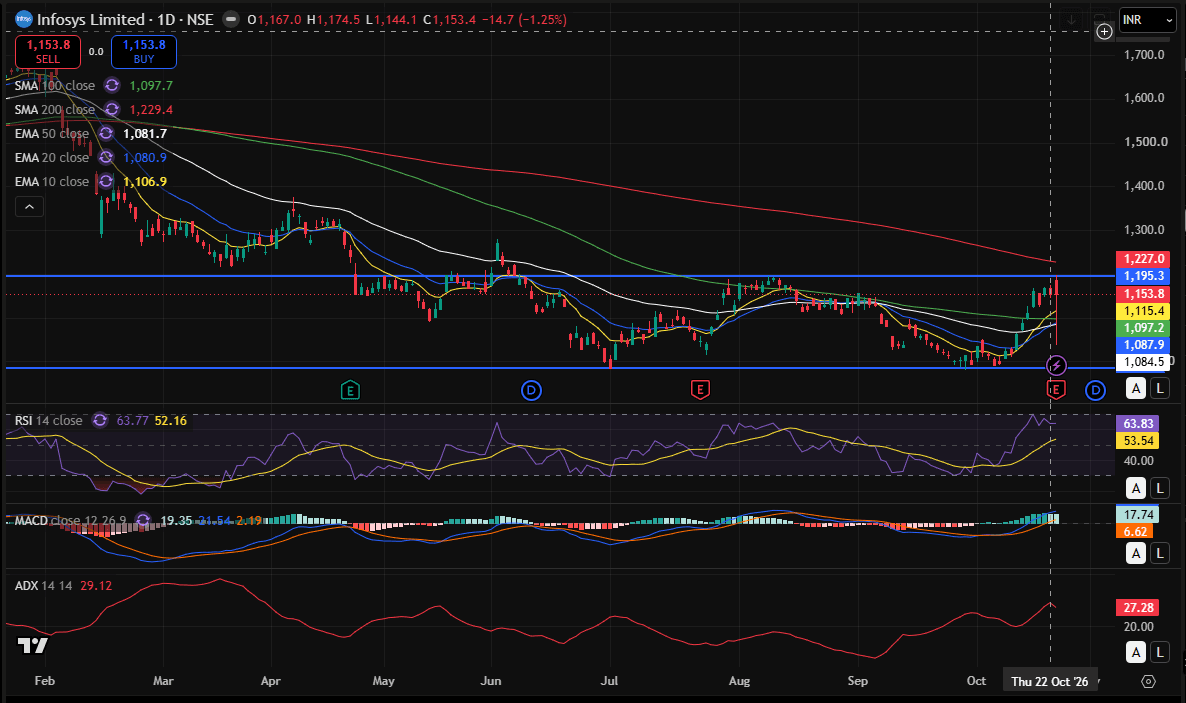1186x703 pixels.
Task: Click the Infosys logo beside the symbol name
Action: 23,19
